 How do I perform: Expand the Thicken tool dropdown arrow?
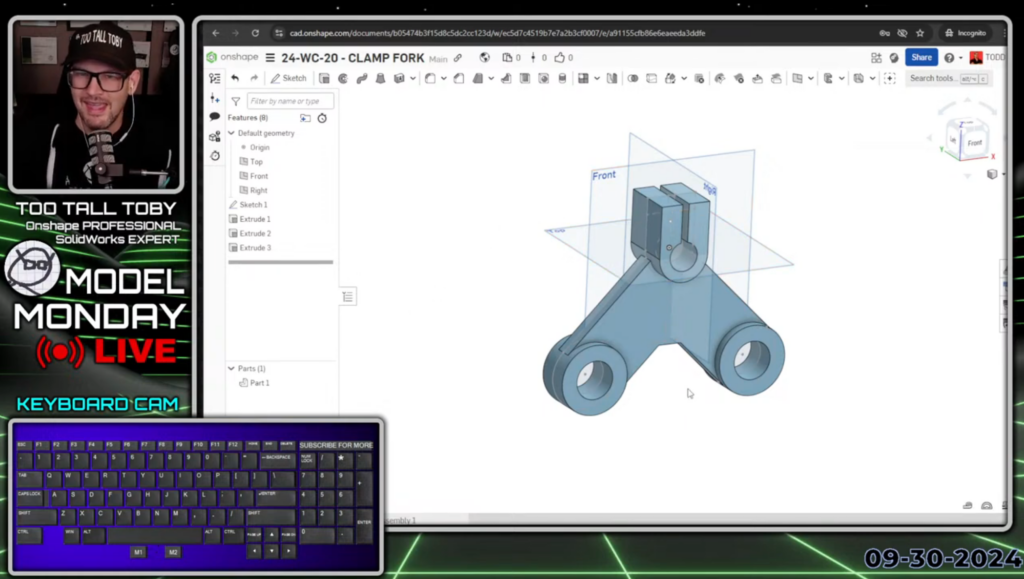coord(413,79)
